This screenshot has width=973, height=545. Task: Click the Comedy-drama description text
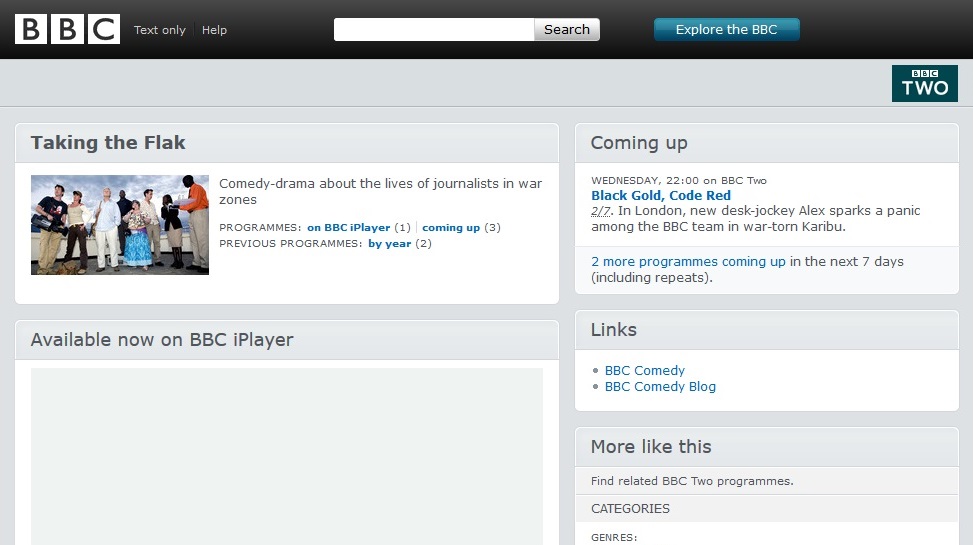380,191
